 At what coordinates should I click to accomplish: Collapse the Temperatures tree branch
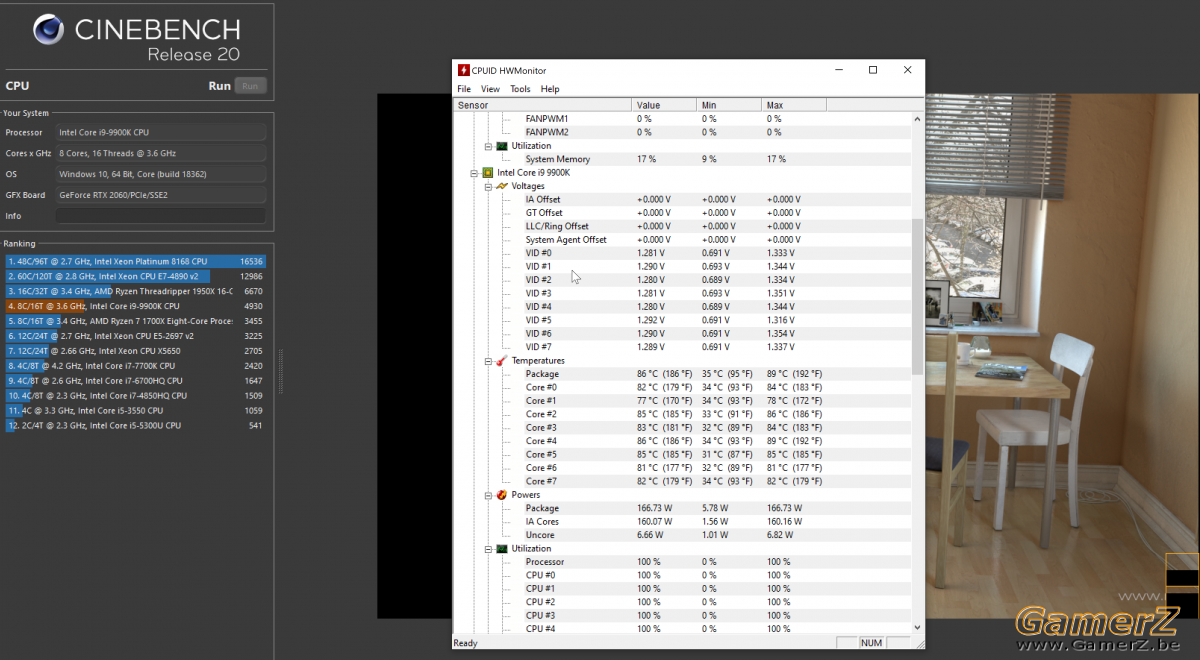pyautogui.click(x=488, y=361)
